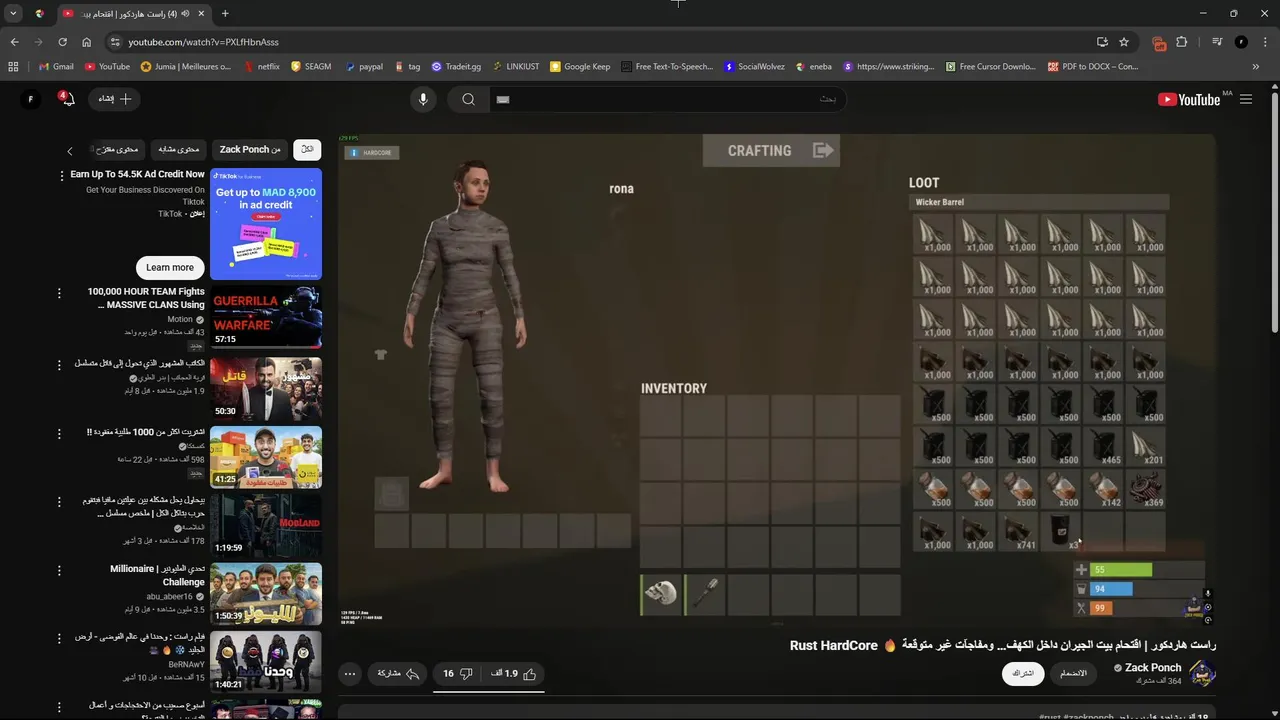Screen dimensions: 1280x720
Task: Close the current YouTube tab
Action: (x=201, y=14)
